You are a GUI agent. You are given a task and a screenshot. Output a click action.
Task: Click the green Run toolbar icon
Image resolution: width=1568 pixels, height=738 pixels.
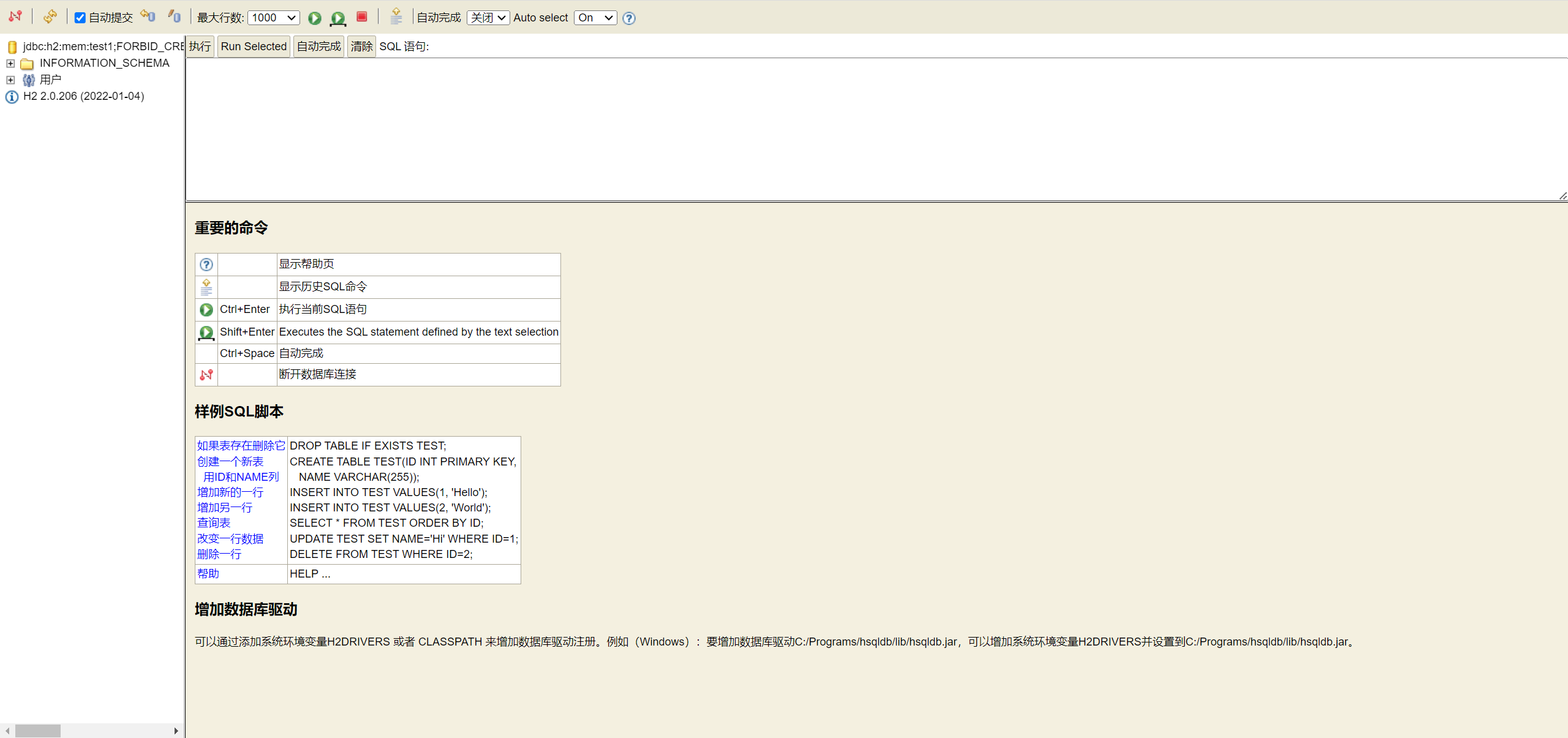coord(315,18)
